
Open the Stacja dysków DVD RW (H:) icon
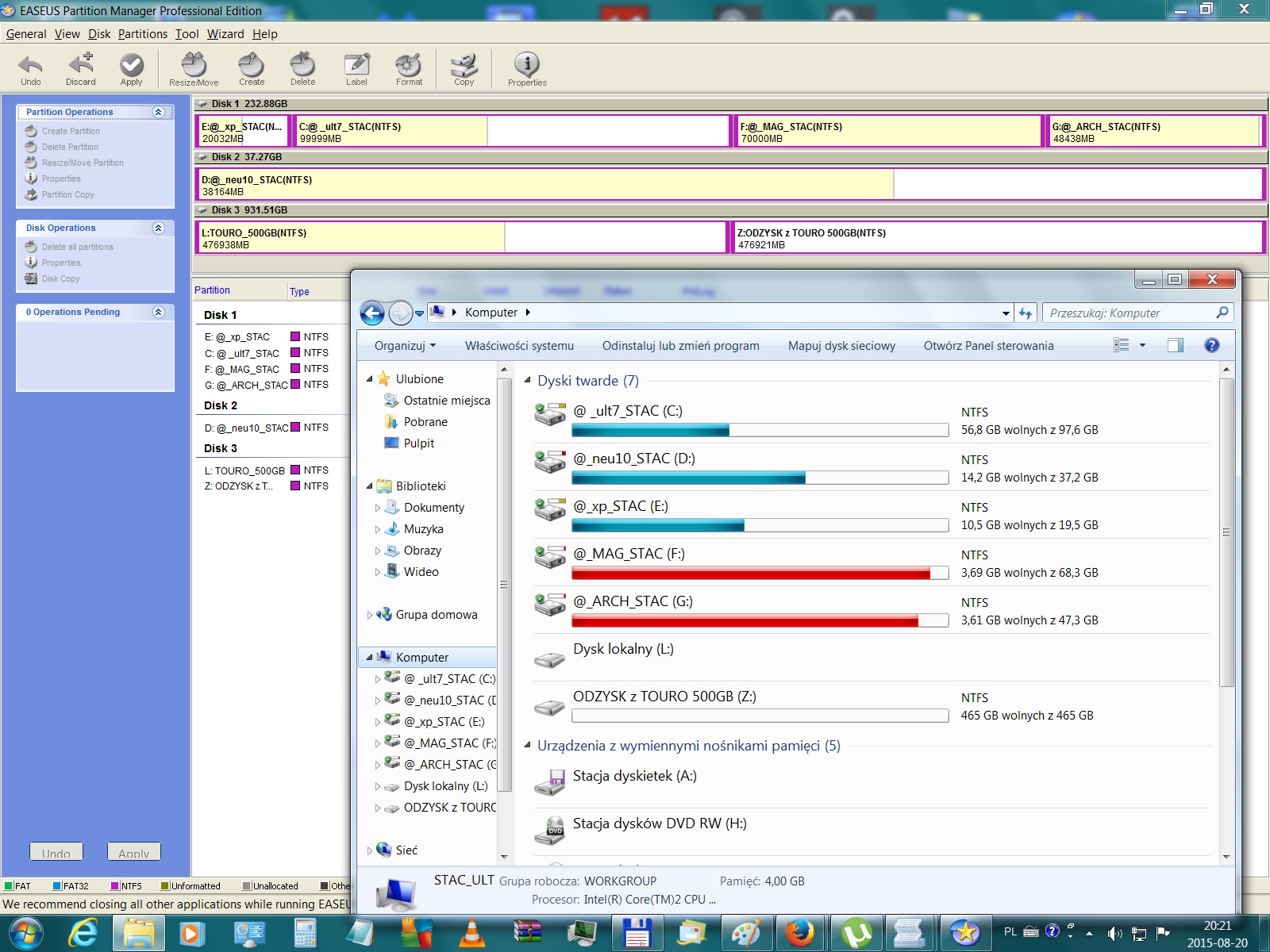point(549,830)
